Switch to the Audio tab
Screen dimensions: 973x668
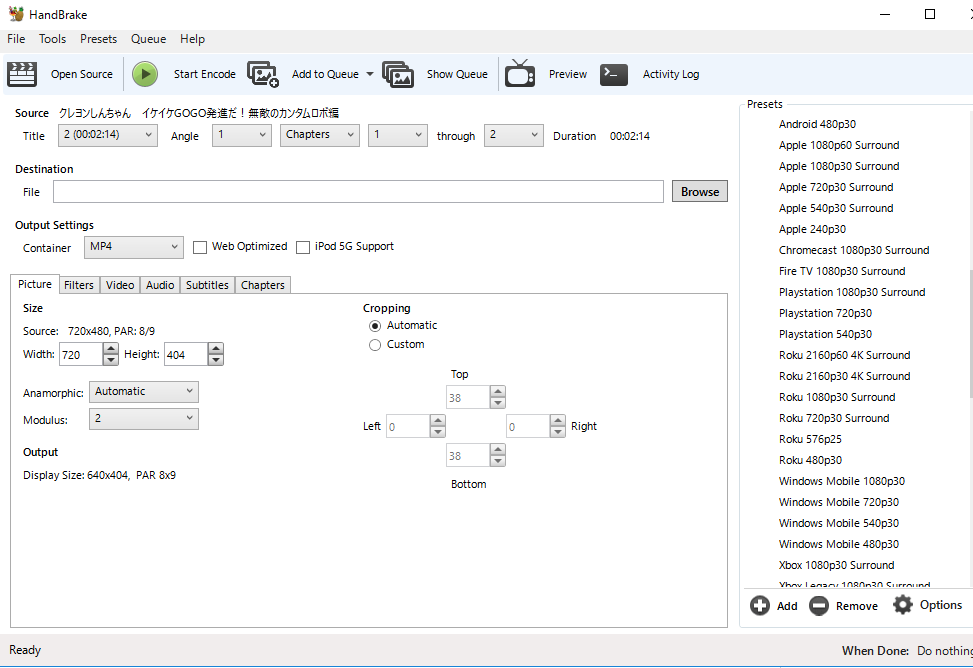[x=160, y=285]
